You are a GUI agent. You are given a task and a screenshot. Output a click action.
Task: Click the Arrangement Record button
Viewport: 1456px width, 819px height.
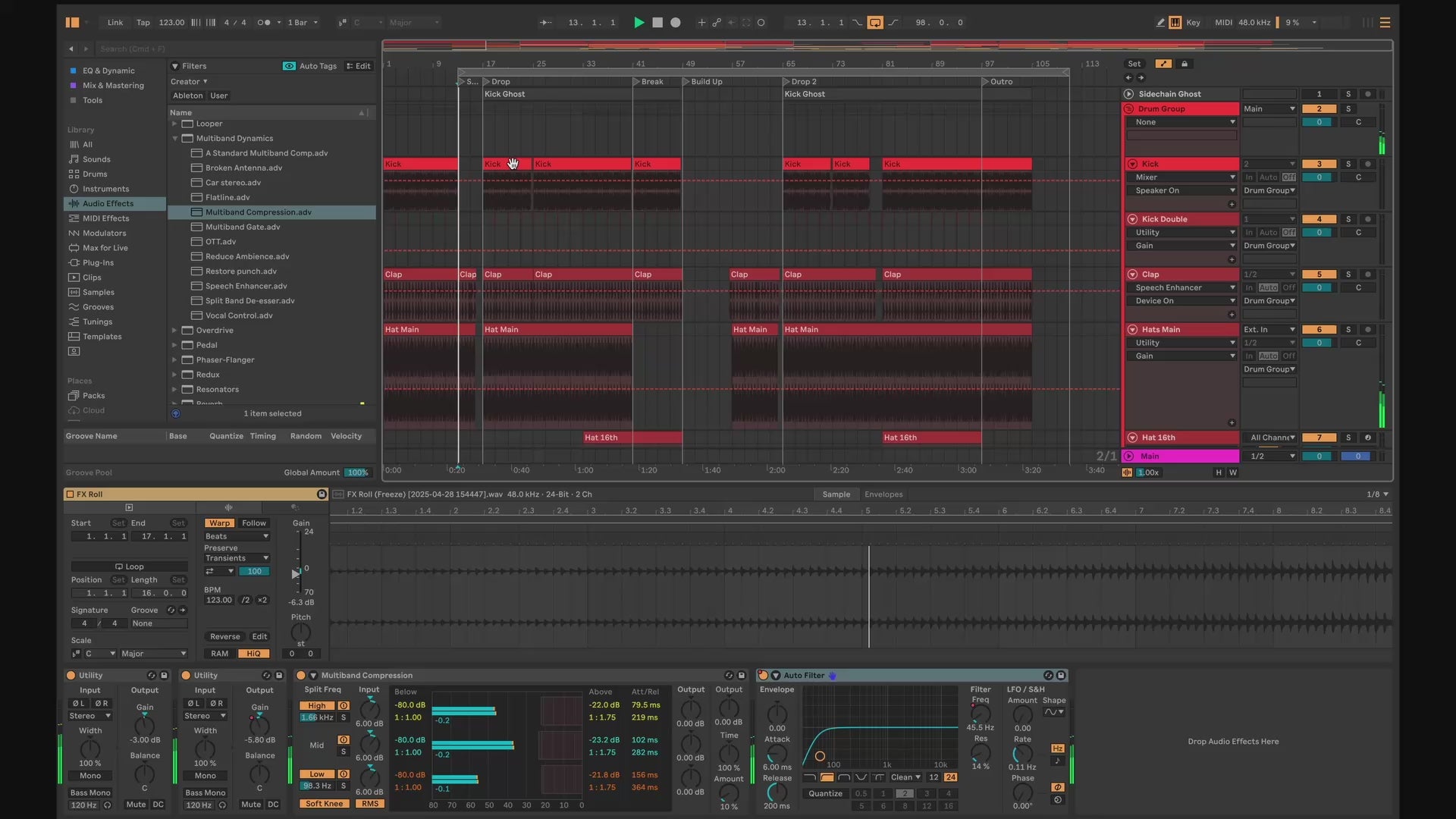(x=676, y=23)
